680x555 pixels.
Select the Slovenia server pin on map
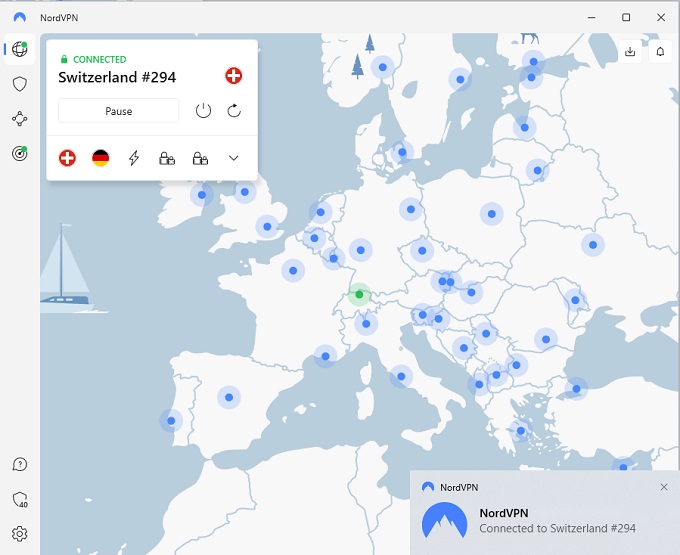point(422,315)
